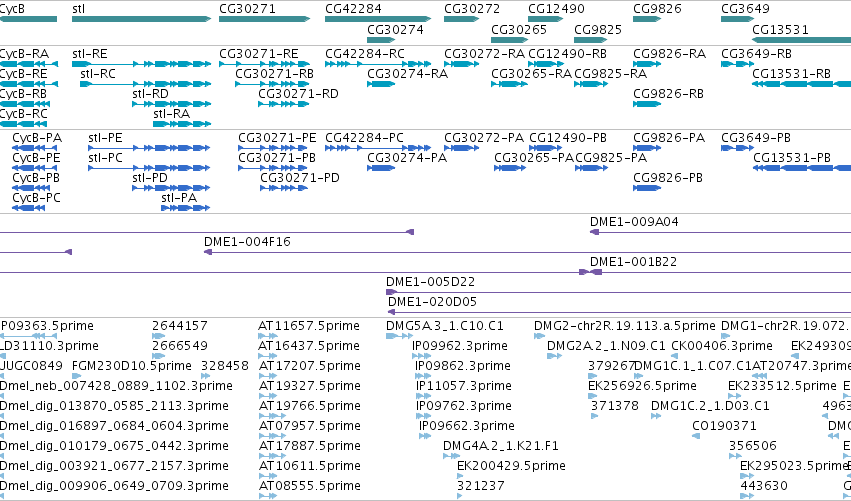The image size is (851, 501).
Task: Click transcript CG42284-RC
Action: tap(378, 64)
